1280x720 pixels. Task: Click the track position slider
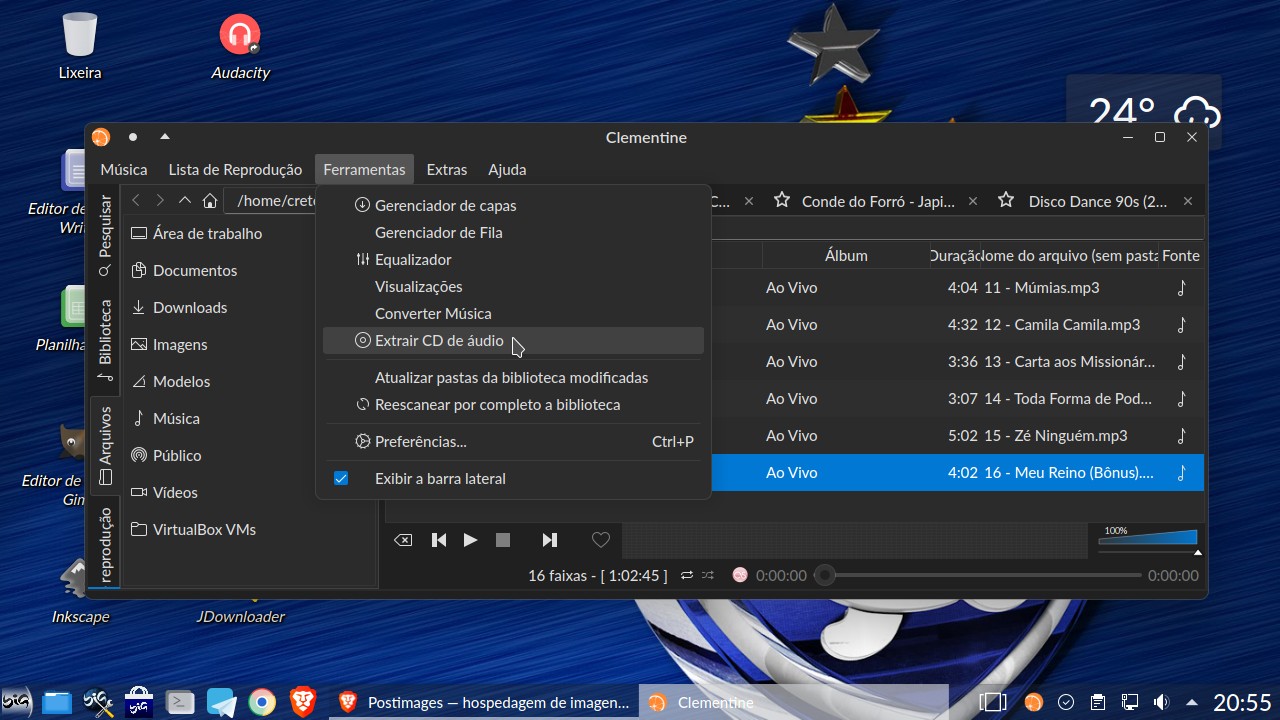coord(980,576)
